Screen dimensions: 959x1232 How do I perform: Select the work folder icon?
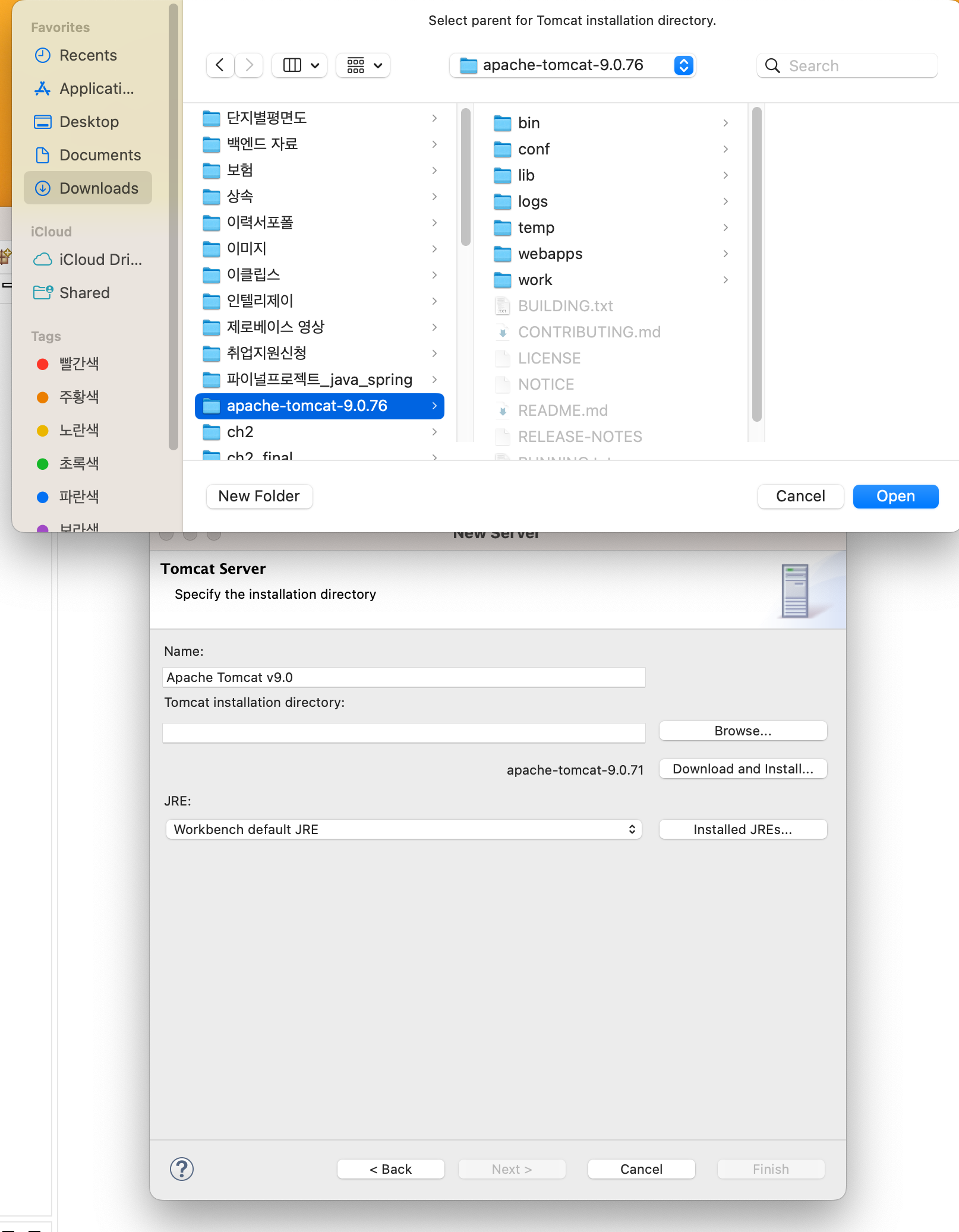[x=503, y=280]
